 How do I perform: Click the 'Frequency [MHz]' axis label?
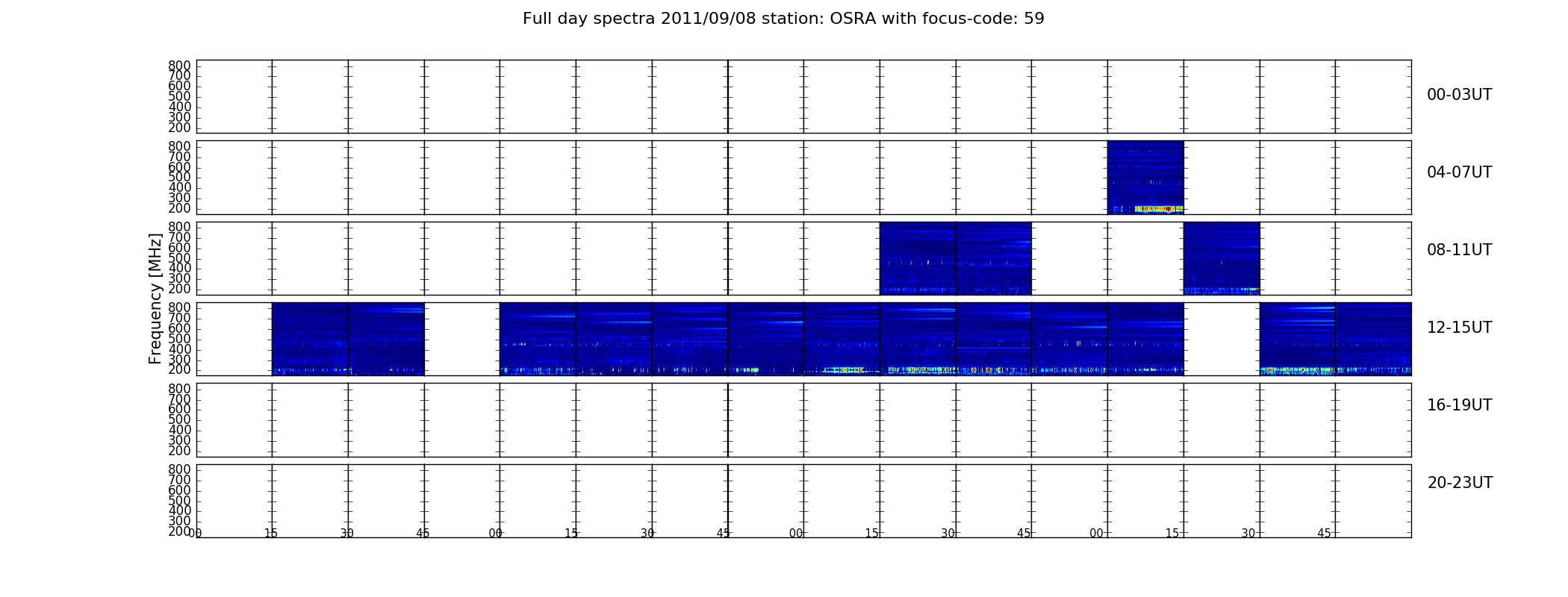[x=155, y=298]
